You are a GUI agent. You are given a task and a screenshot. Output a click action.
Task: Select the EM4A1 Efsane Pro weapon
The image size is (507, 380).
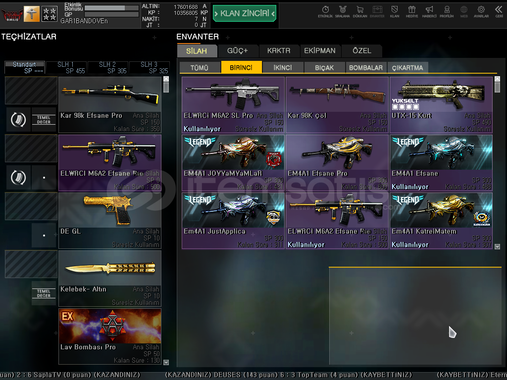(x=337, y=163)
